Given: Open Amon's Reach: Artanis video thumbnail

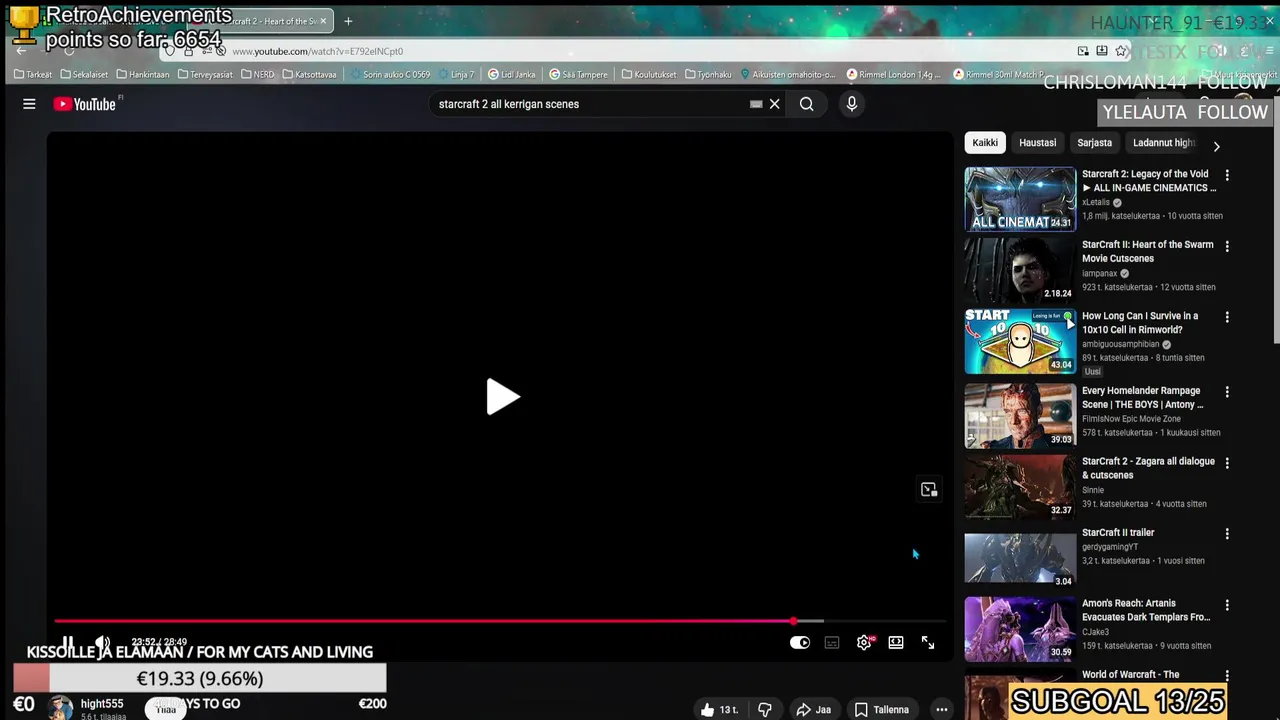Looking at the screenshot, I should pos(1020,628).
